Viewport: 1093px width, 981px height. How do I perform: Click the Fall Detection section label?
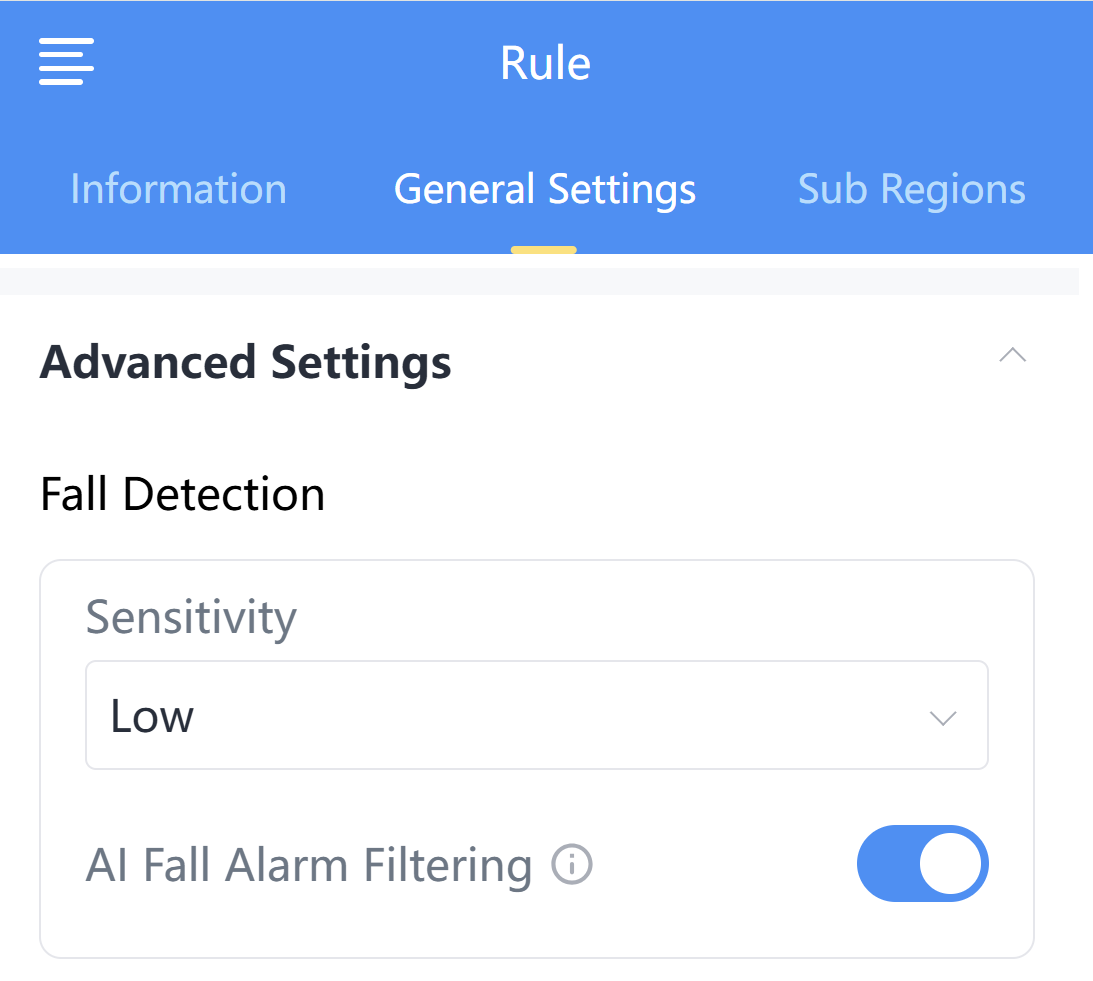[183, 494]
